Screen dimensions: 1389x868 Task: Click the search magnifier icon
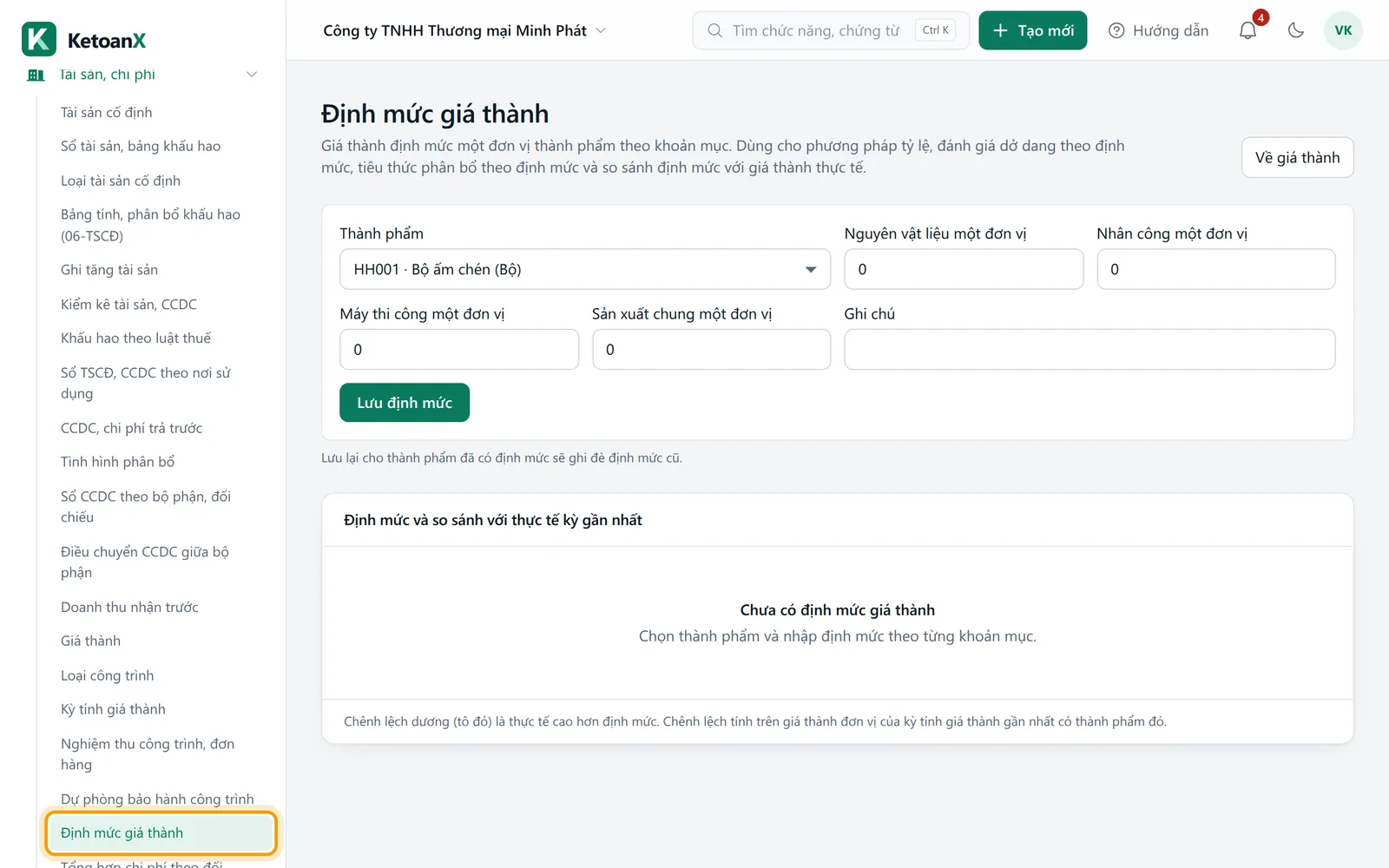[714, 30]
